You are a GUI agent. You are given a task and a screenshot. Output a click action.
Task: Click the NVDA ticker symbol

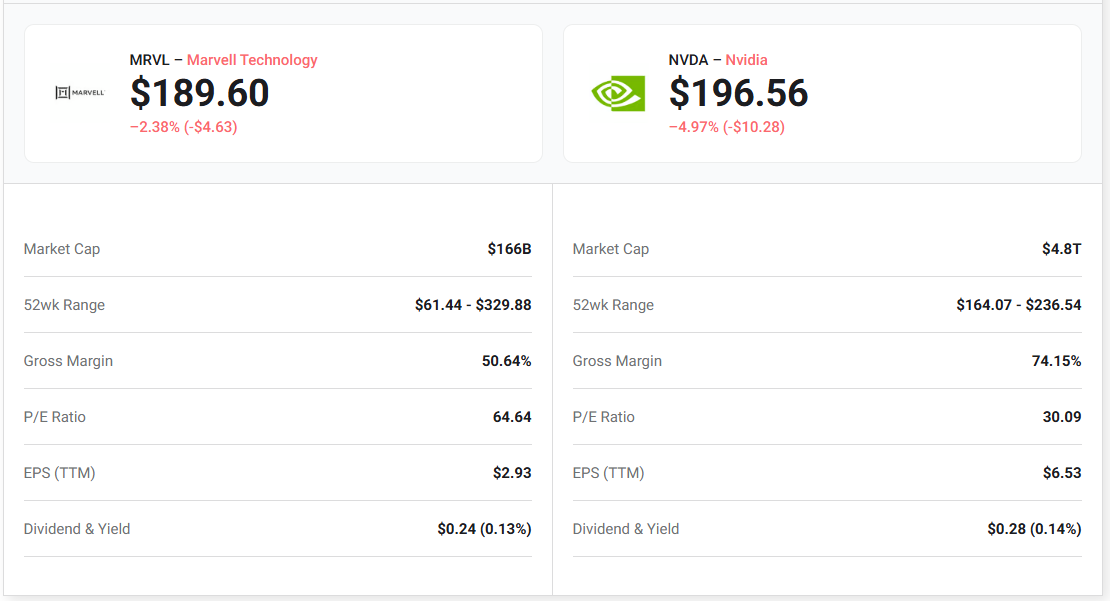[x=688, y=60]
